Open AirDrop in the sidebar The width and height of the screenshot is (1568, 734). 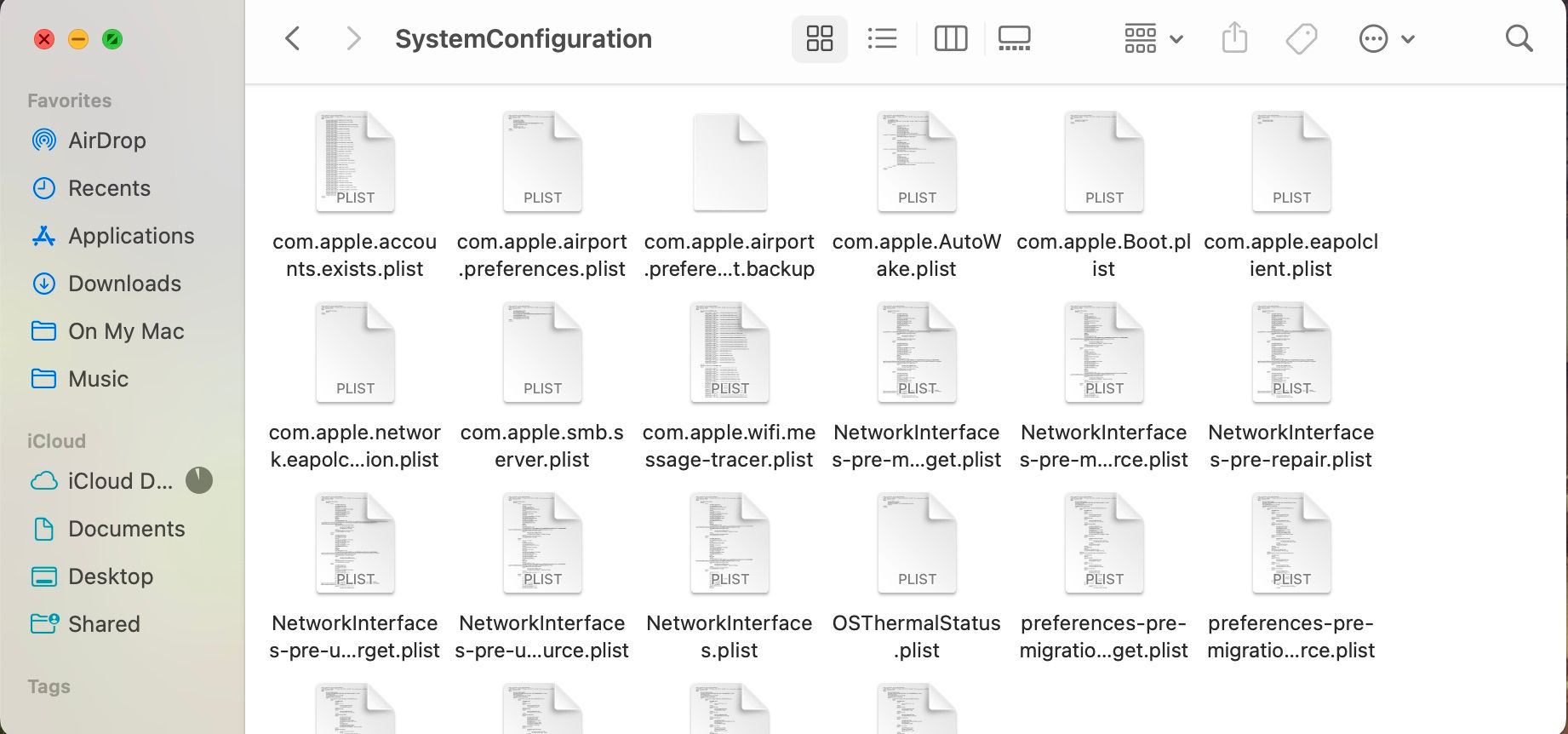106,140
